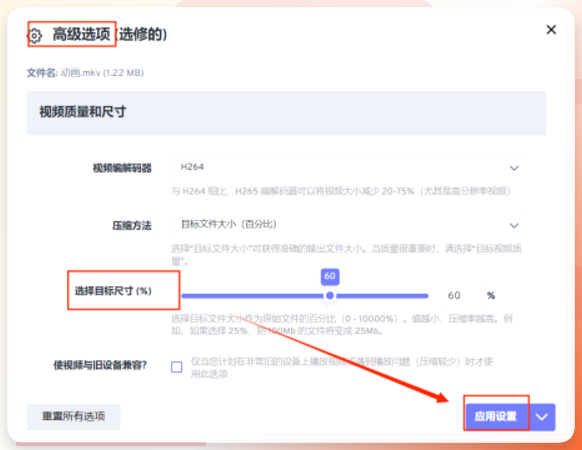
Task: Click the percentage input field showing 60
Action: [460, 295]
